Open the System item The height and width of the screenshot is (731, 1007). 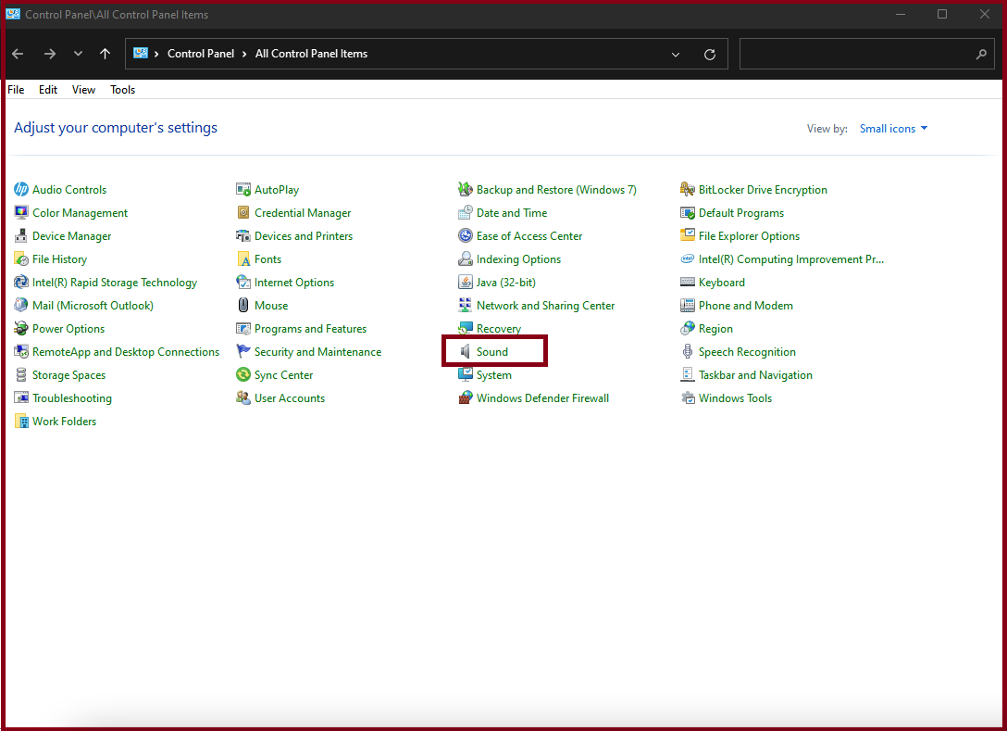click(x=494, y=375)
